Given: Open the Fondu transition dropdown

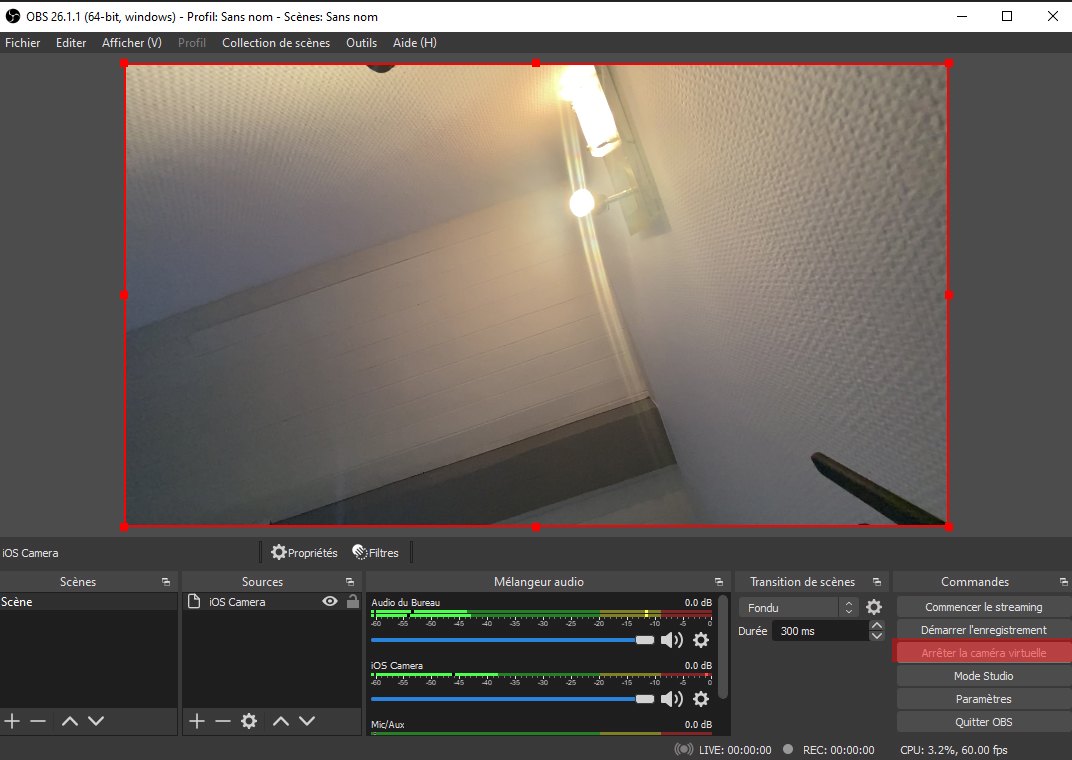Looking at the screenshot, I should point(798,608).
